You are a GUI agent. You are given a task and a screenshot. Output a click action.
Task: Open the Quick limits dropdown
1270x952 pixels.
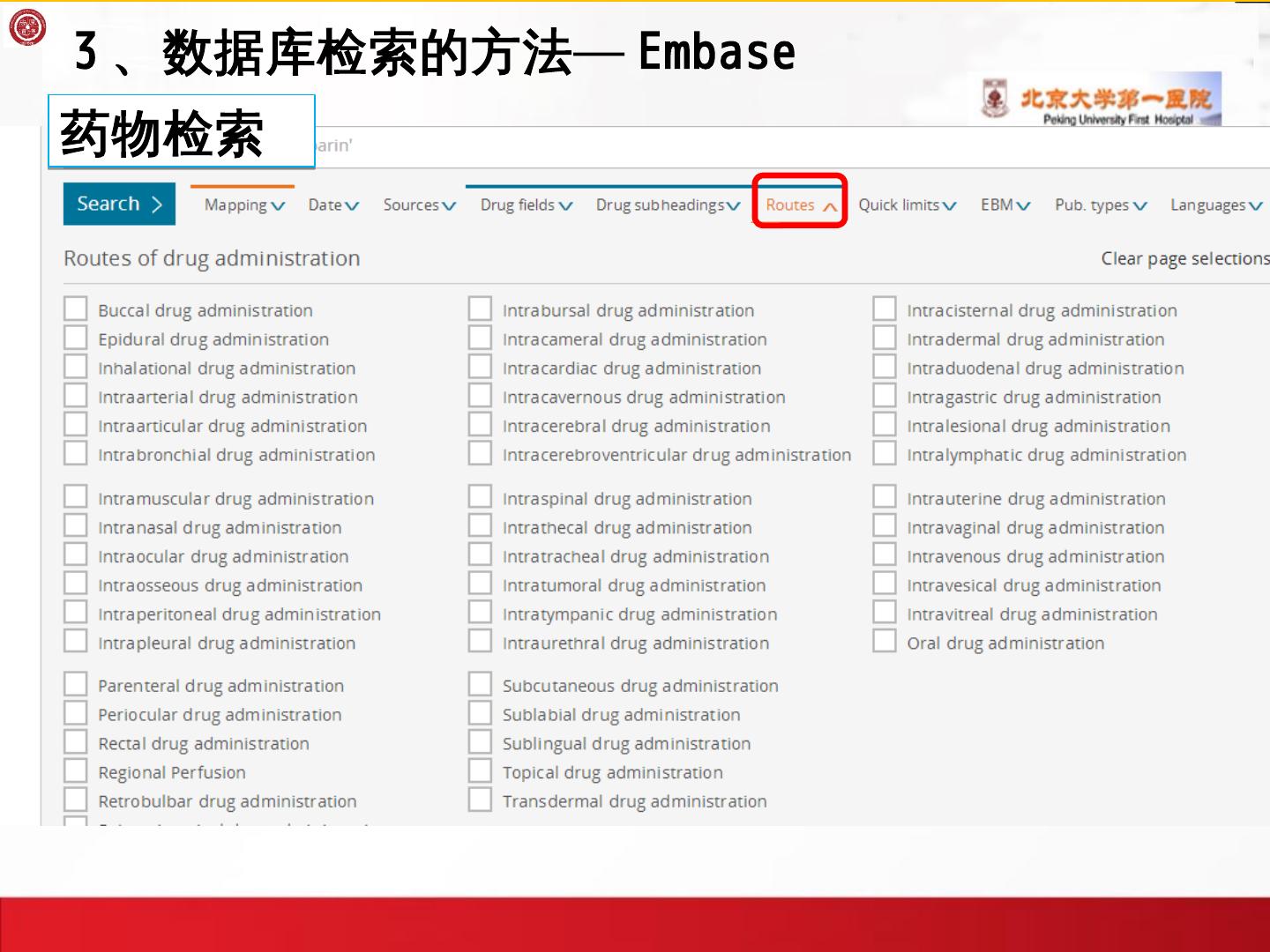pyautogui.click(x=908, y=205)
